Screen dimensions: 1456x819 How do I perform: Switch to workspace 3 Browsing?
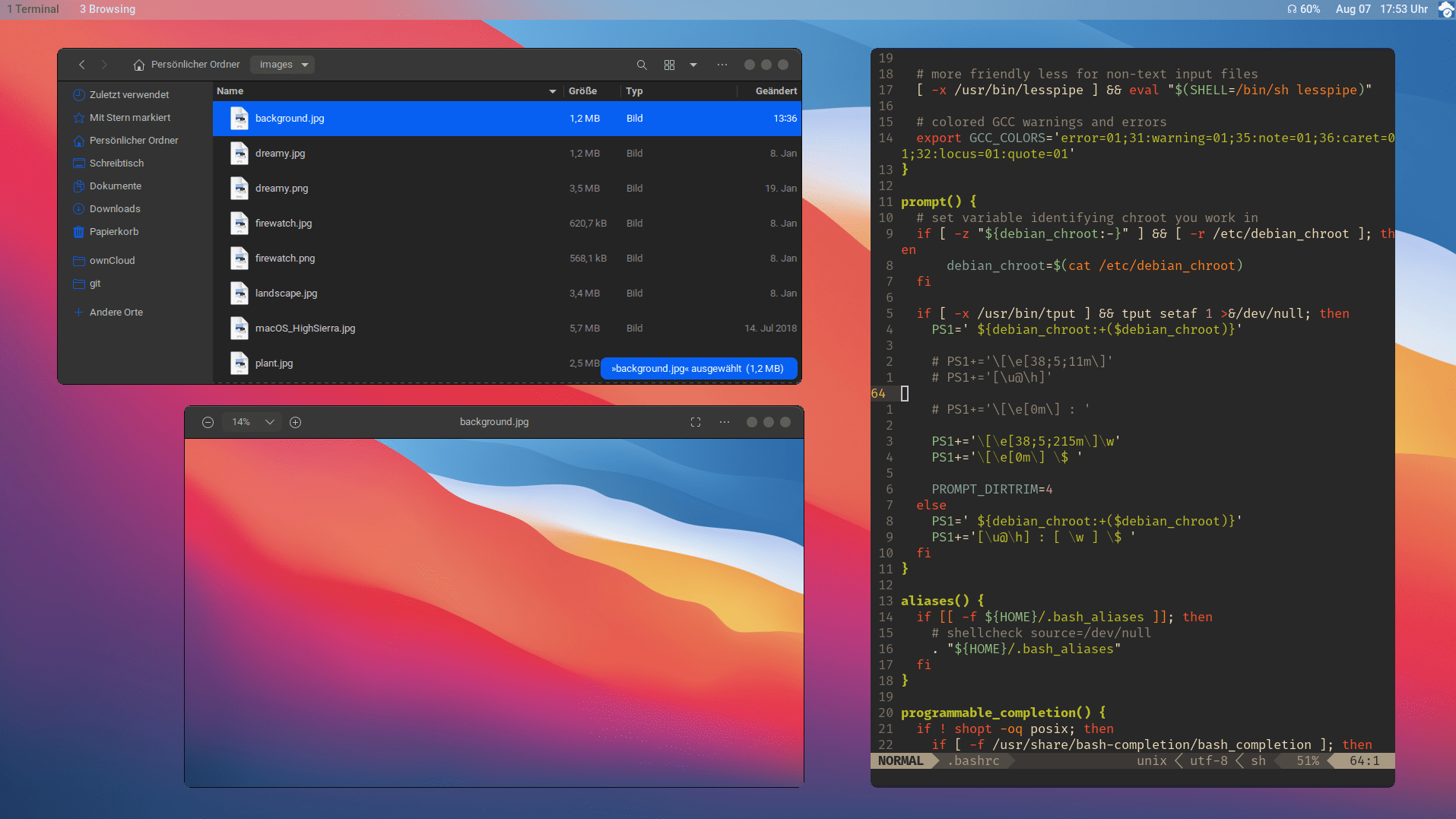pyautogui.click(x=107, y=9)
